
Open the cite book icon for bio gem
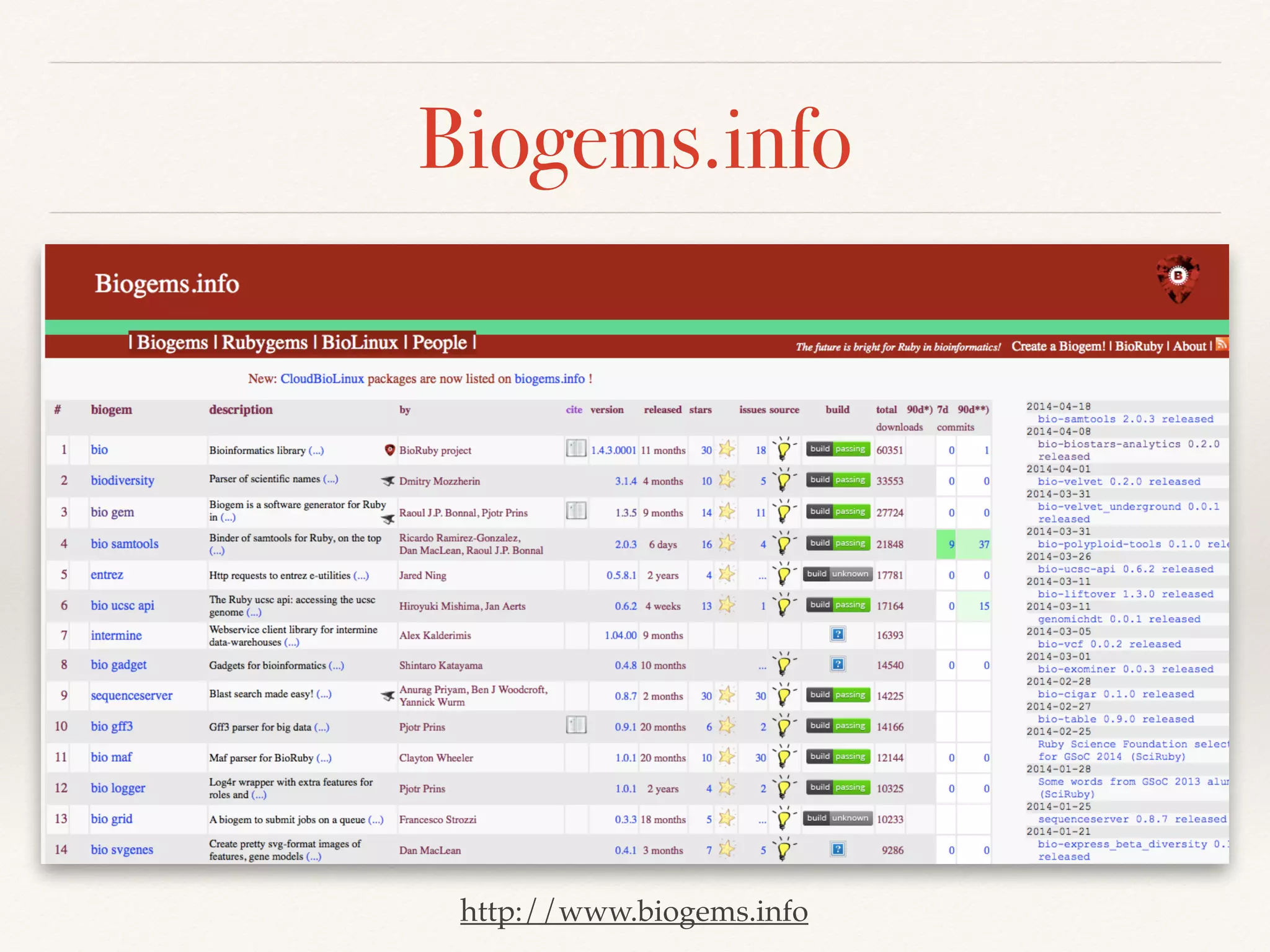(x=576, y=511)
